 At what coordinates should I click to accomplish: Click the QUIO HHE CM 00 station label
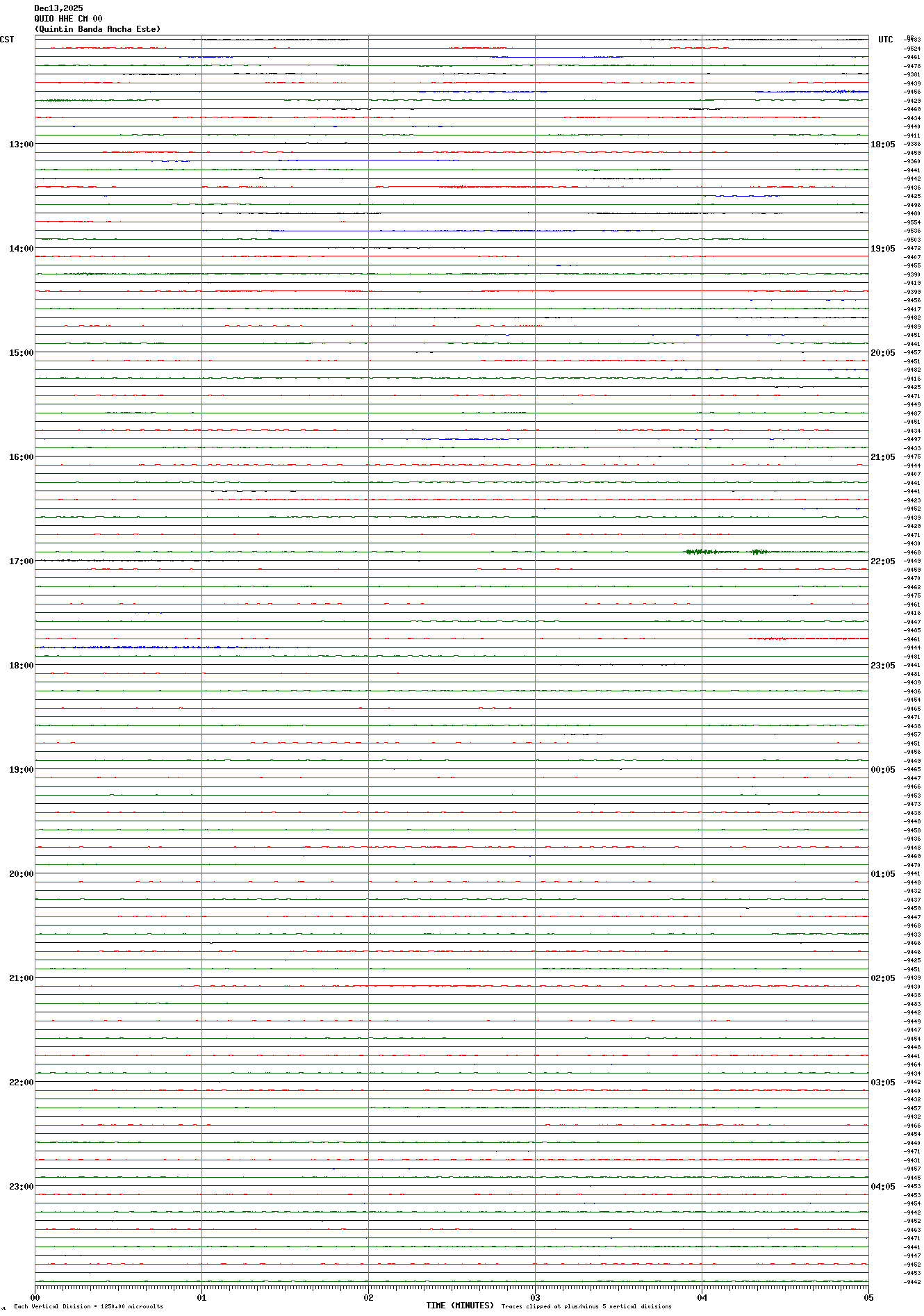(x=68, y=19)
